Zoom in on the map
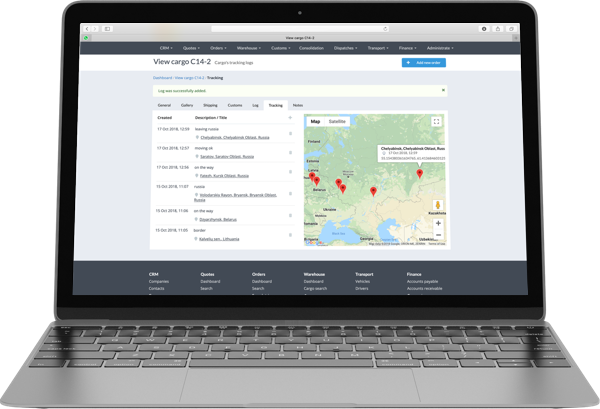Viewport: 600px width, 409px height. pos(439,223)
